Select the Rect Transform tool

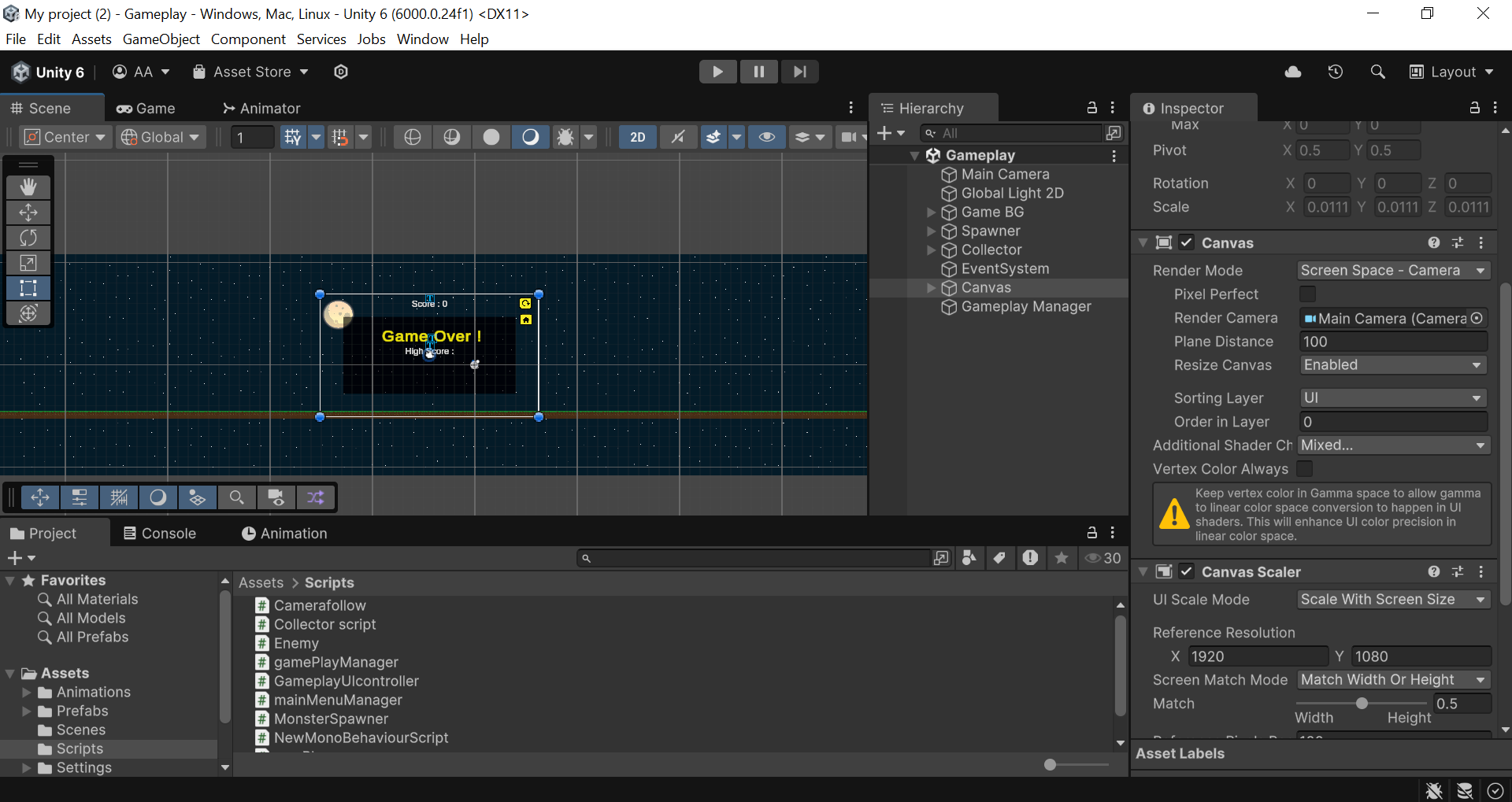click(28, 288)
